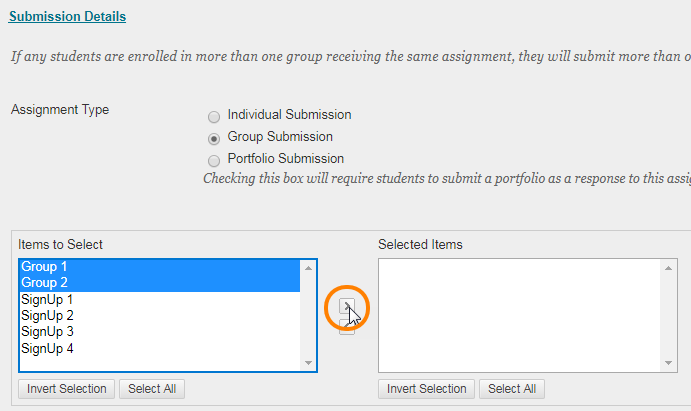
Task: Click Select All under Items to Select
Action: click(x=152, y=389)
